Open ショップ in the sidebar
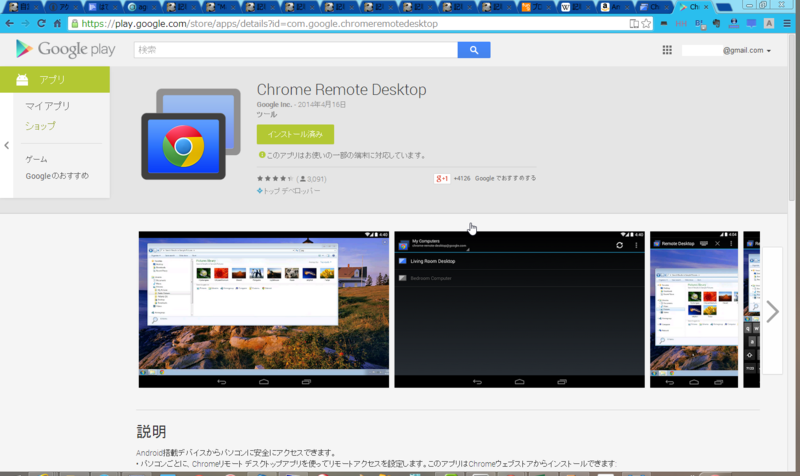 pyautogui.click(x=40, y=126)
